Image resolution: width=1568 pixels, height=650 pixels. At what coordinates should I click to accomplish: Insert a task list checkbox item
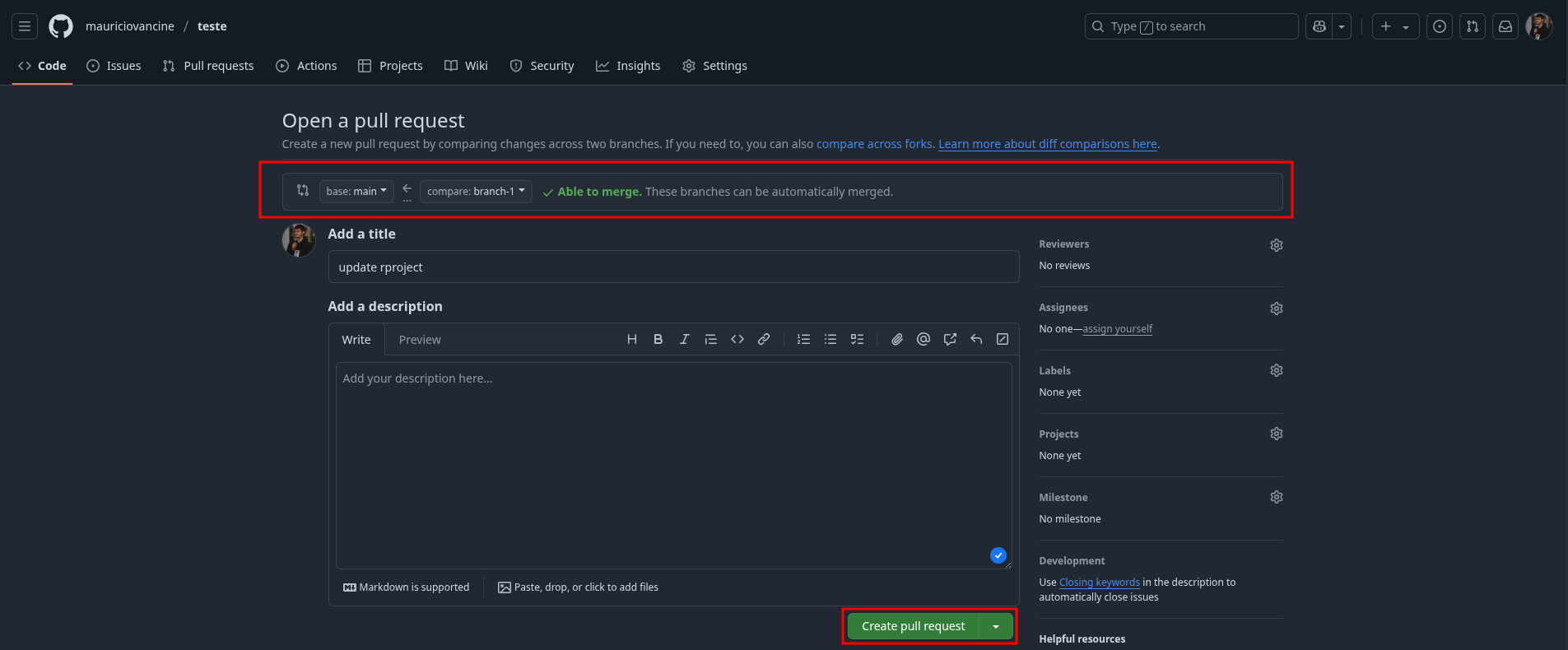point(857,339)
